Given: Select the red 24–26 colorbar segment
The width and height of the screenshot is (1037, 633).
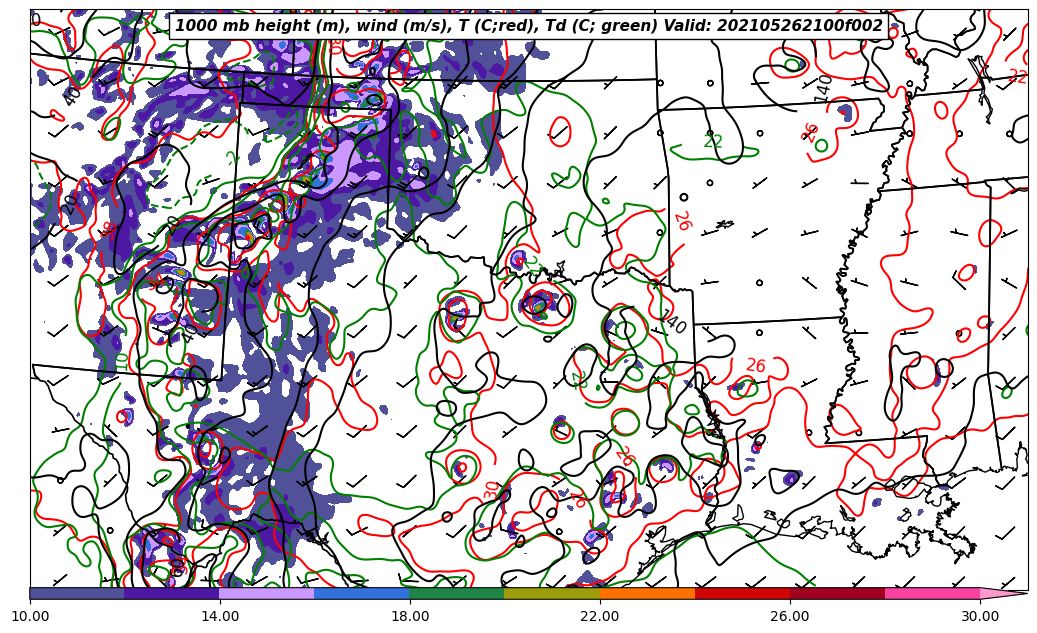Looking at the screenshot, I should click(743, 593).
